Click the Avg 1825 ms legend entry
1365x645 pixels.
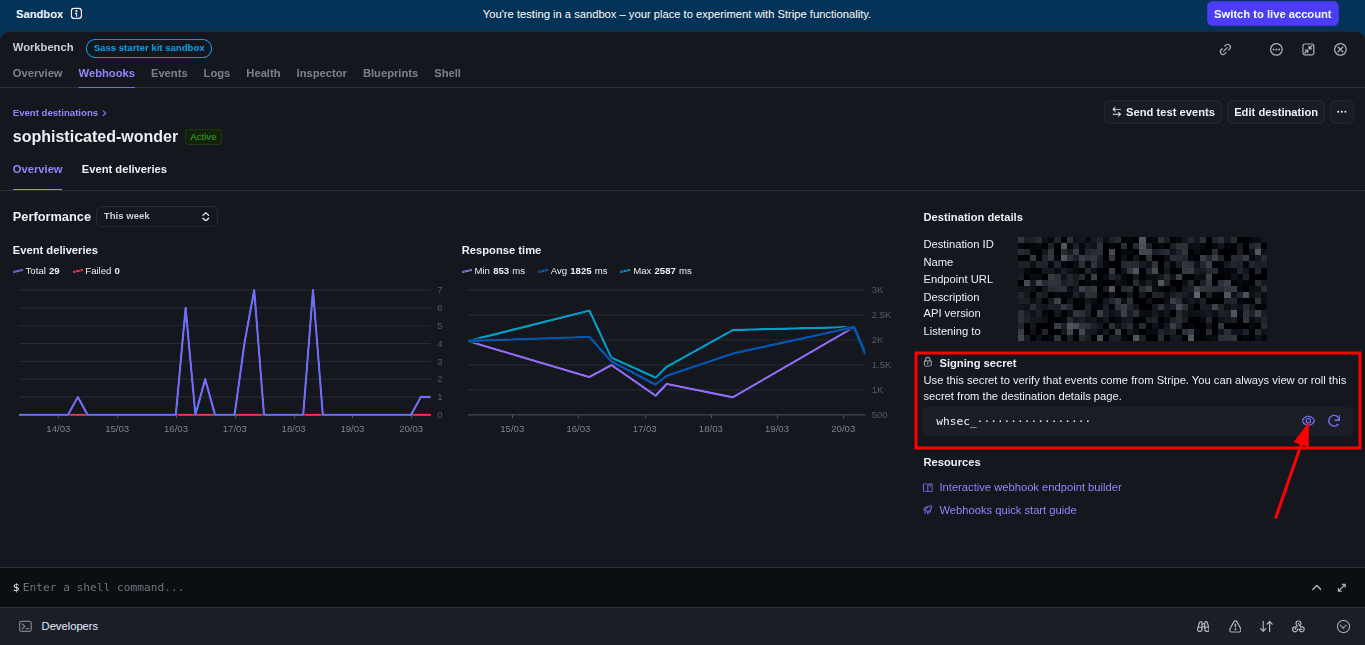pyautogui.click(x=573, y=271)
